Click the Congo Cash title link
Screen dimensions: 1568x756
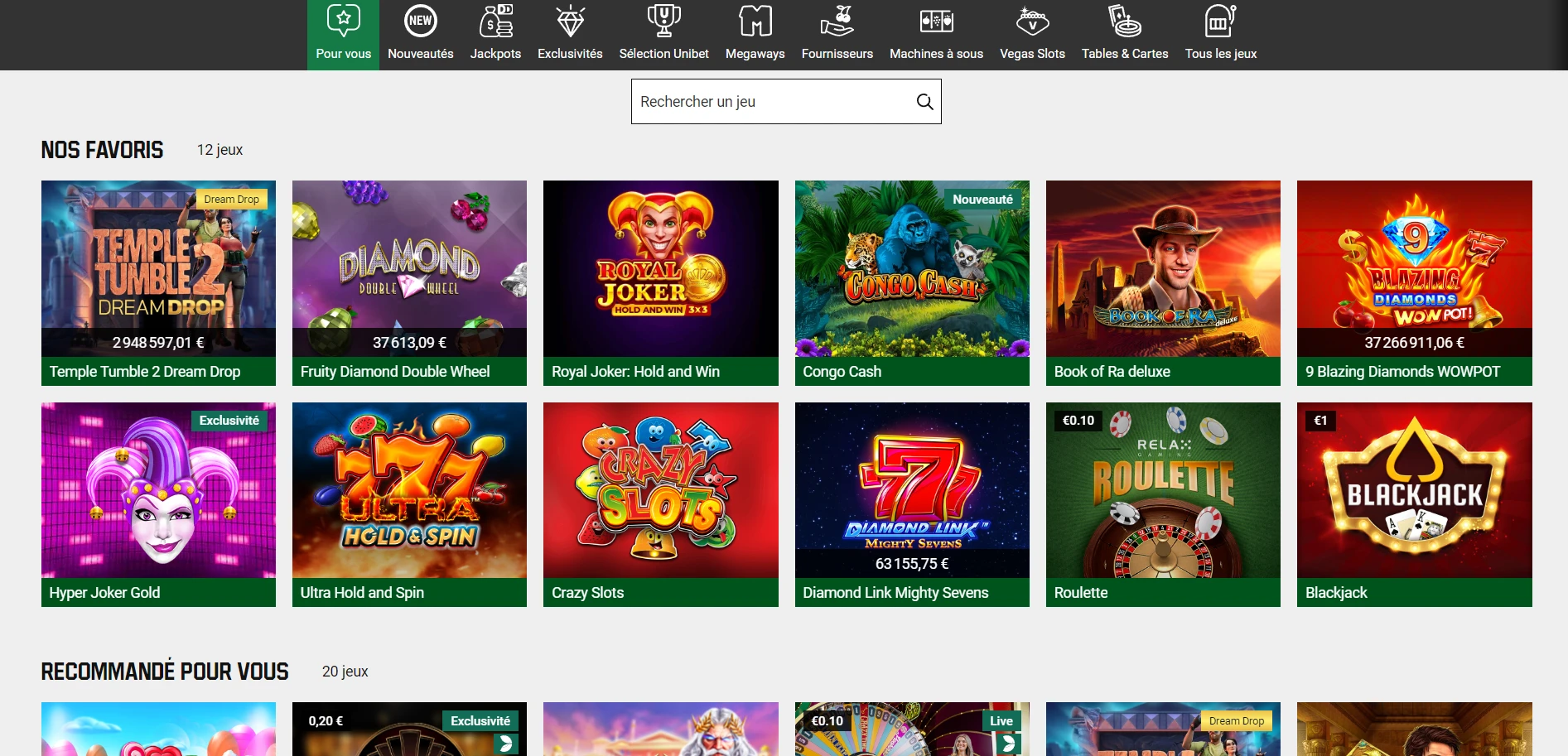pos(842,372)
